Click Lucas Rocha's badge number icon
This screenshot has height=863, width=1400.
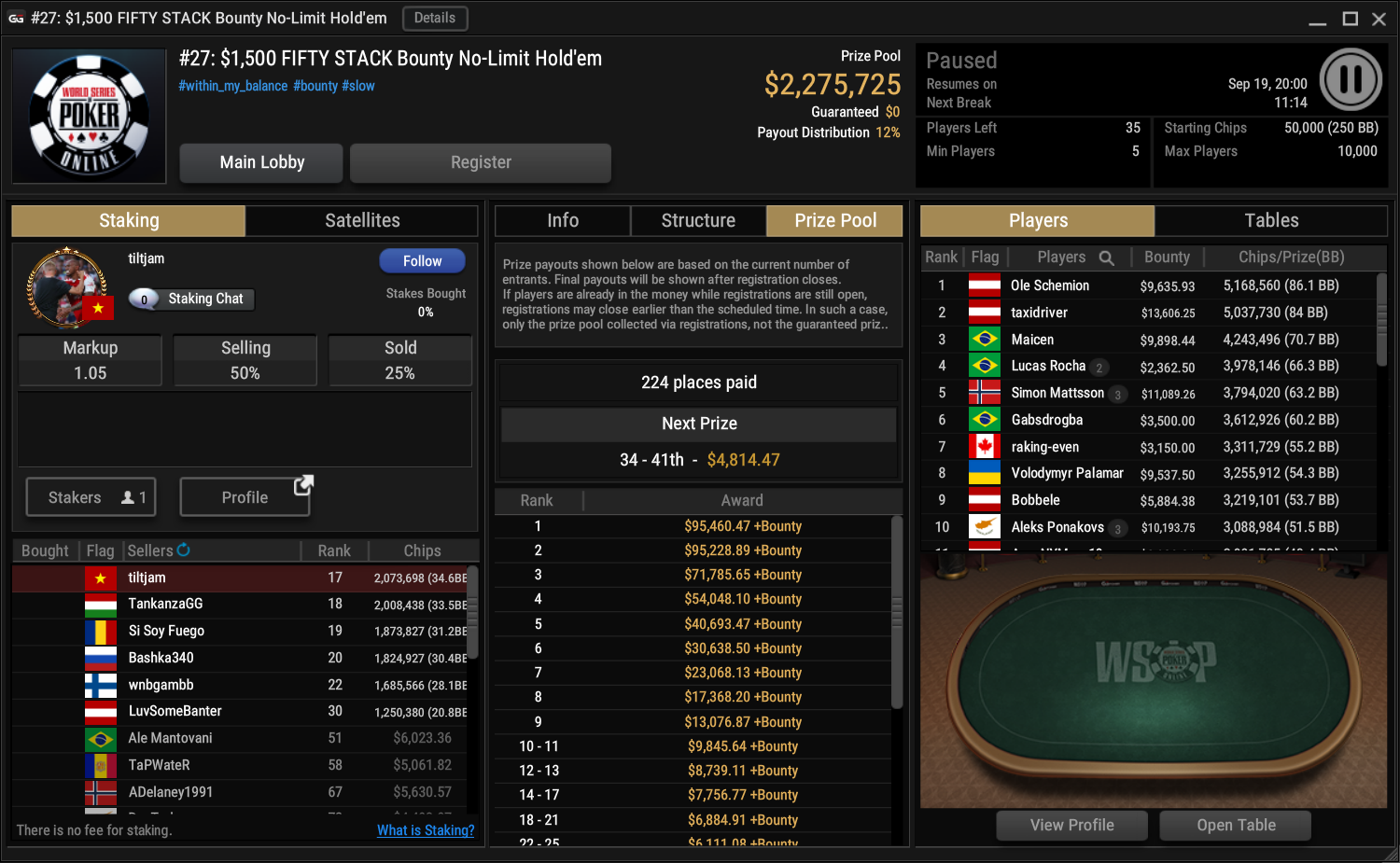[1099, 368]
